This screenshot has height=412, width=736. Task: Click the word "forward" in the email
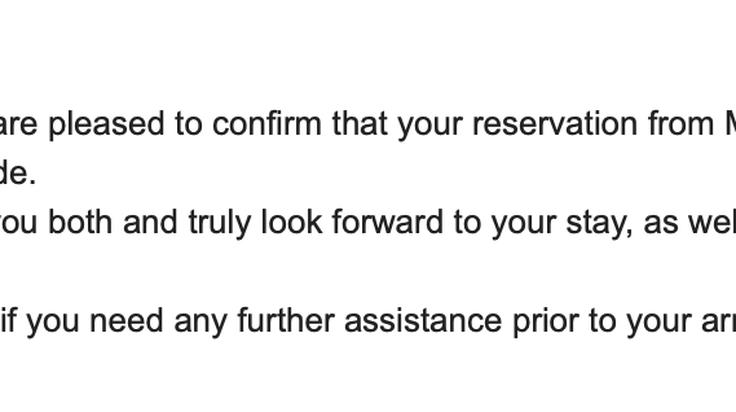[x=388, y=222]
